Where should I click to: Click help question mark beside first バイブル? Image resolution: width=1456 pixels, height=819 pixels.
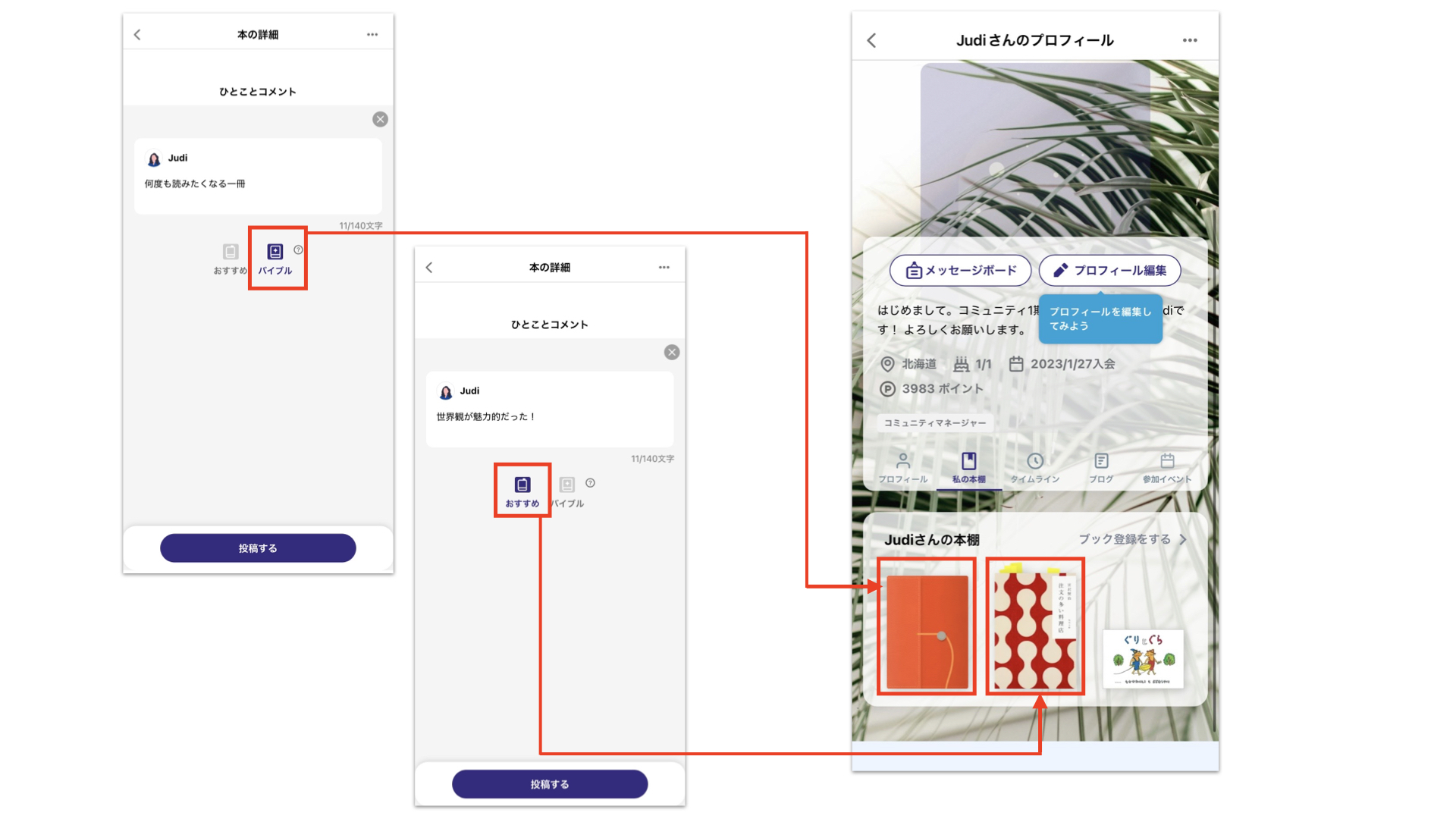click(298, 249)
